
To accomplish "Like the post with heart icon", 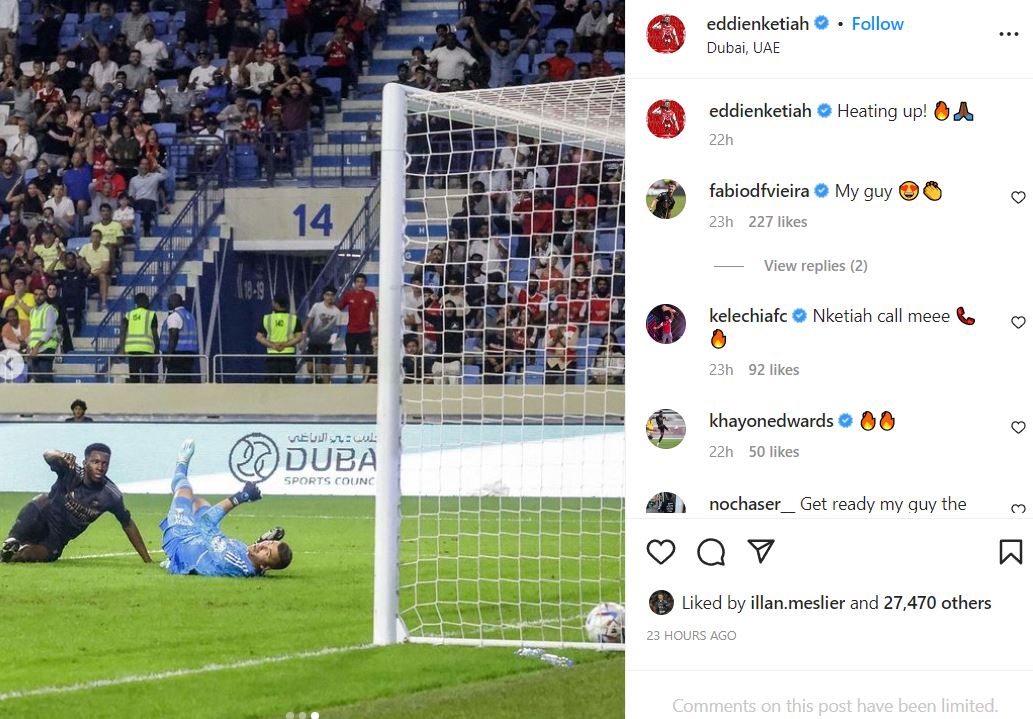I will [x=661, y=552].
